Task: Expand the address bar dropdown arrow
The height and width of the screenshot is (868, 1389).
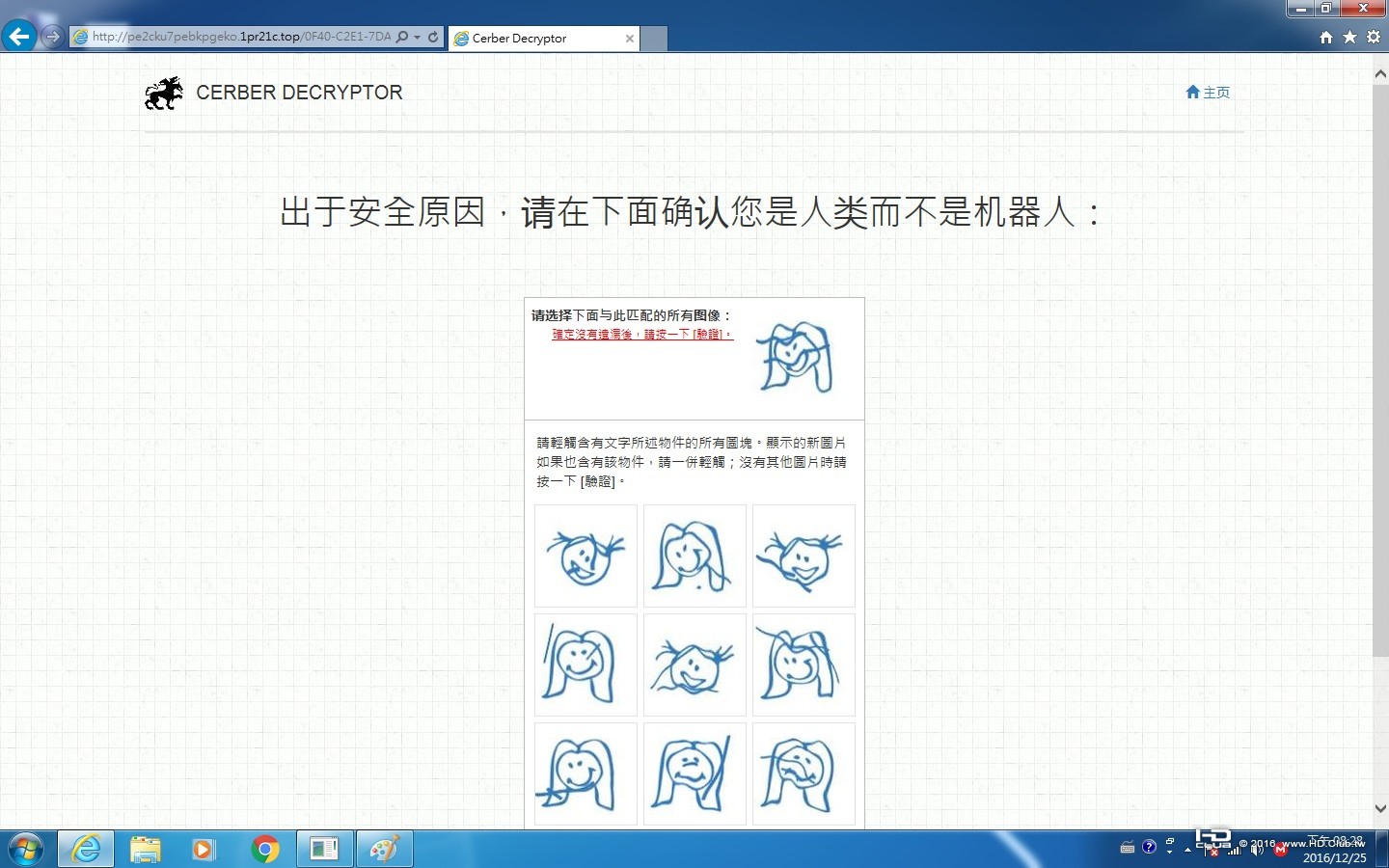Action: pos(417,38)
